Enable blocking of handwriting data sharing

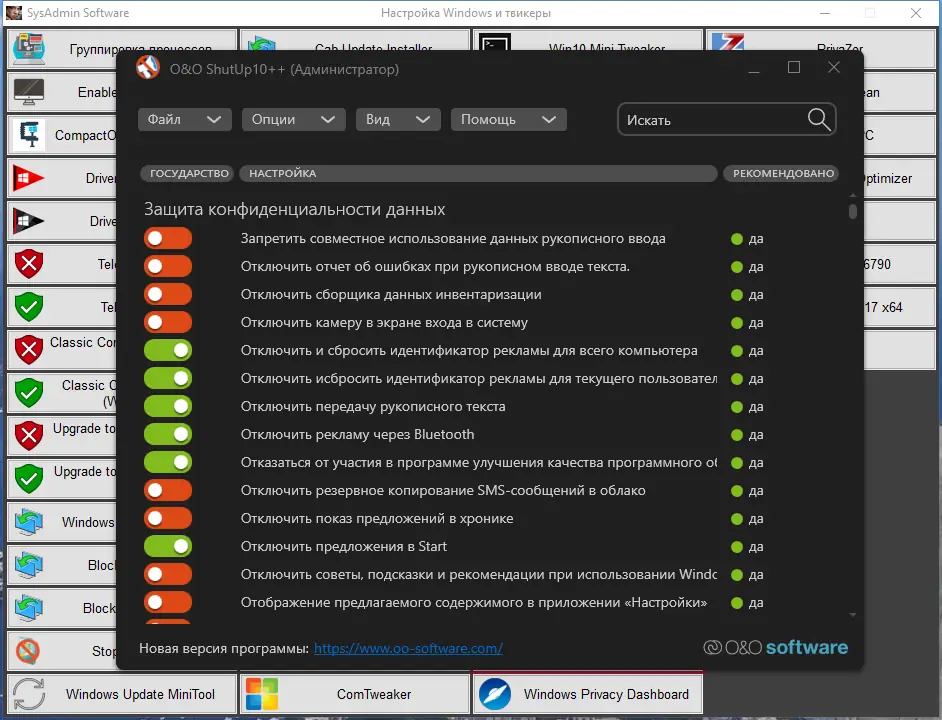tap(166, 238)
